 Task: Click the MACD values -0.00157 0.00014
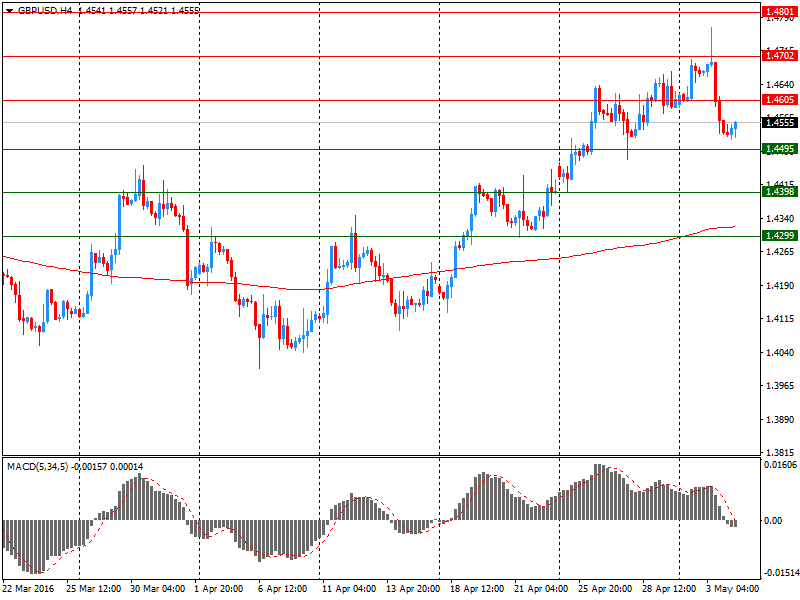107,466
